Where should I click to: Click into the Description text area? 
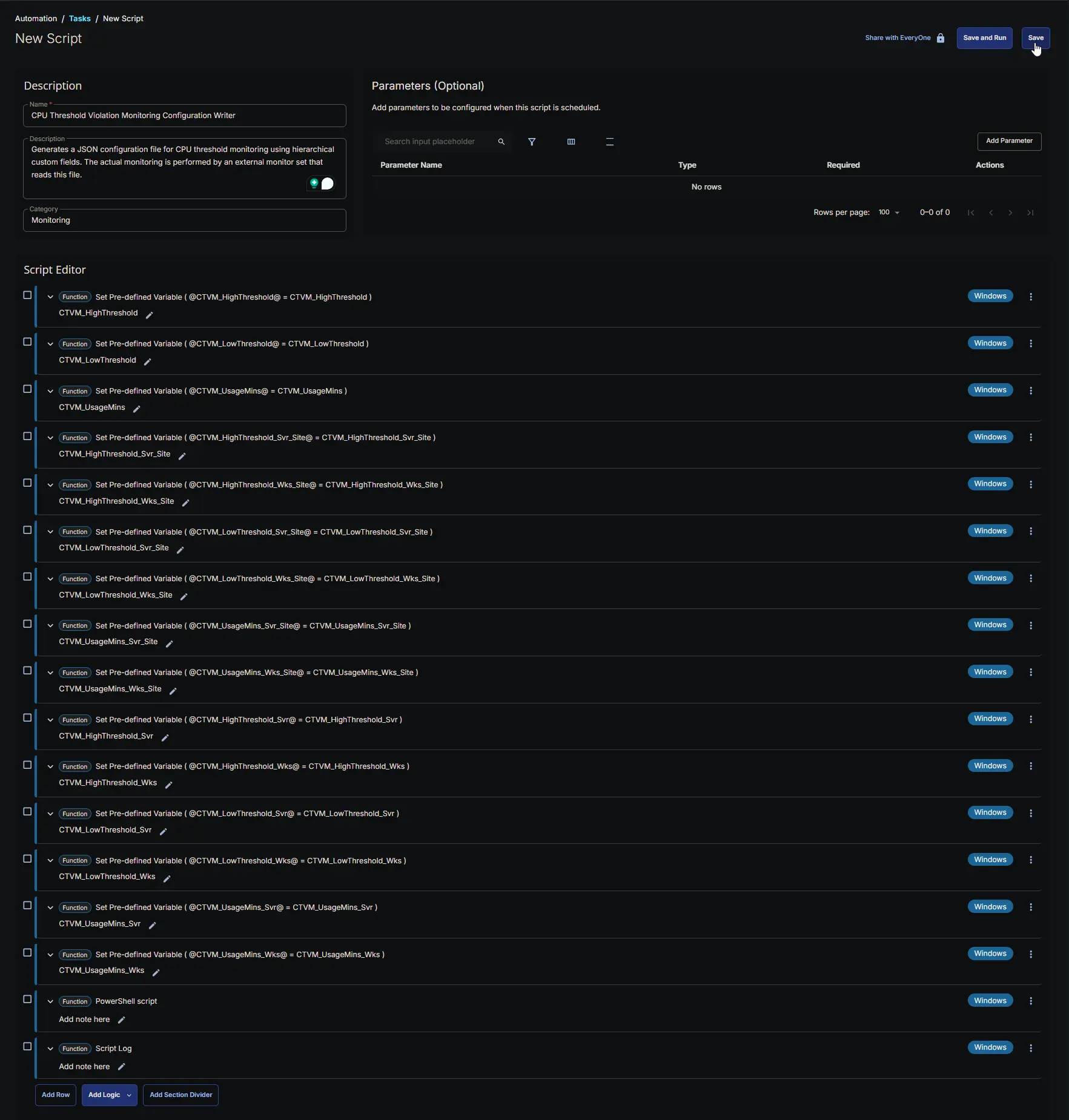[185, 169]
